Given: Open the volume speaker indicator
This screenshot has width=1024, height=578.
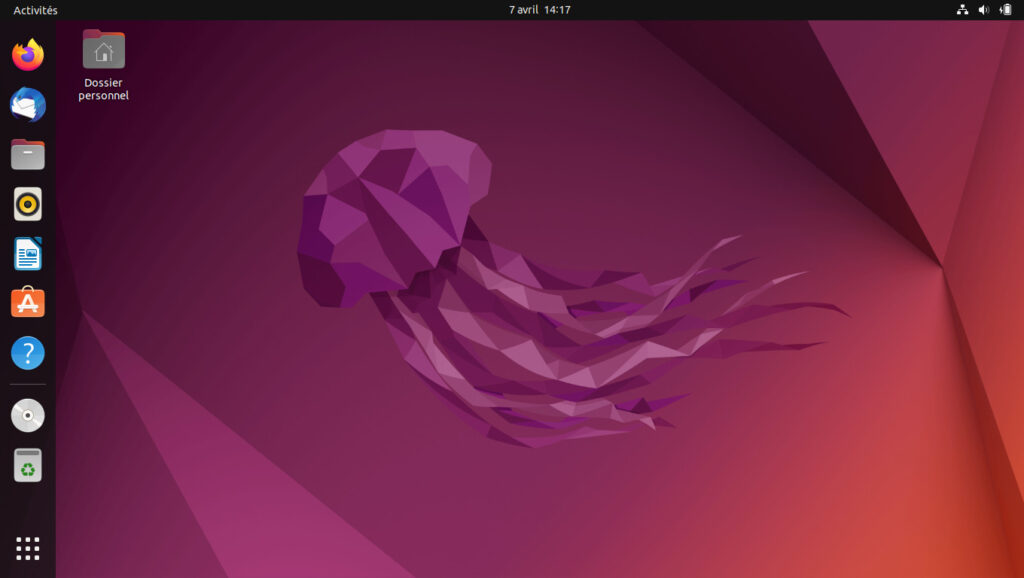Looking at the screenshot, I should [x=984, y=10].
